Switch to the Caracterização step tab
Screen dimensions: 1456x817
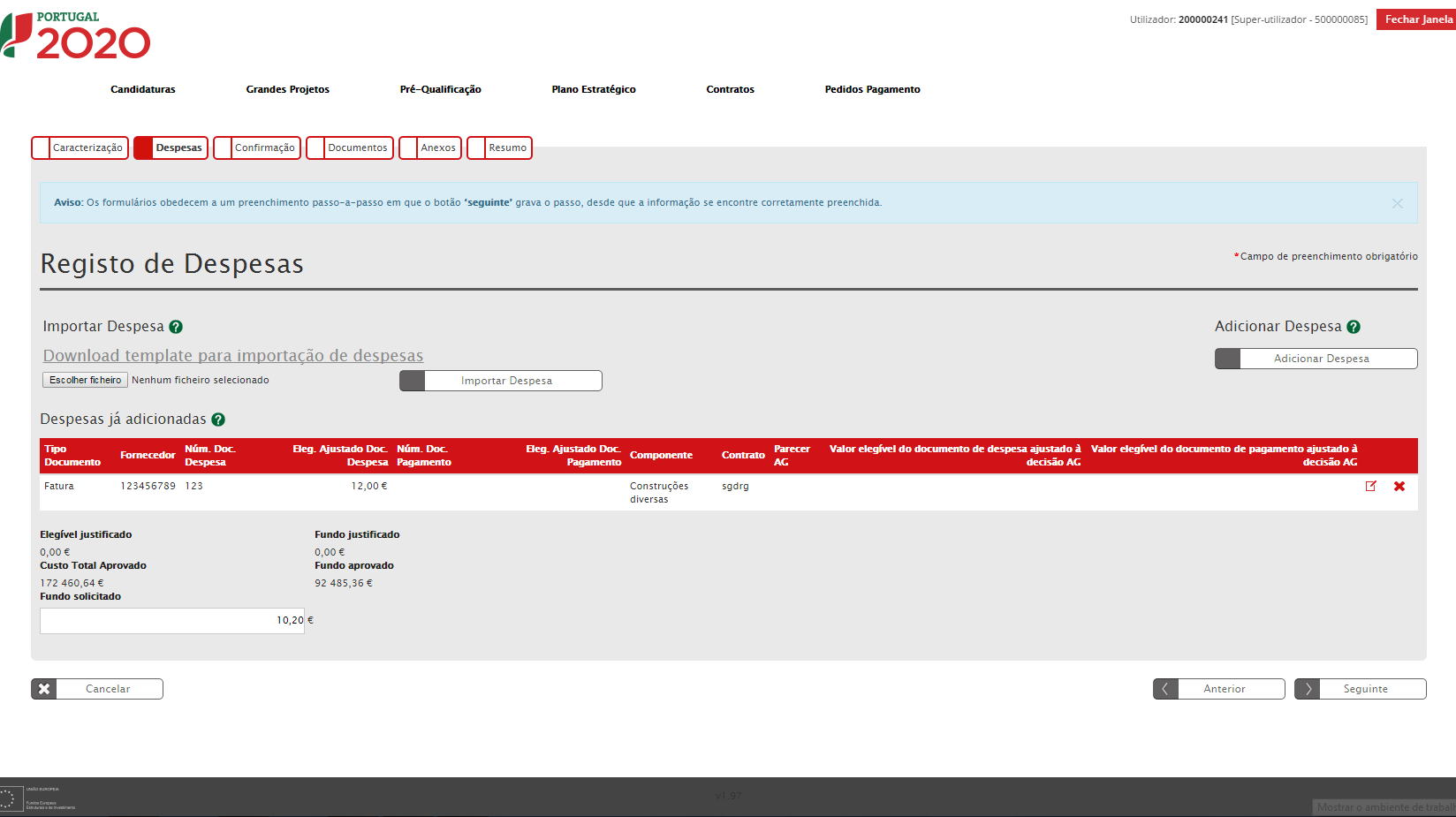pos(80,148)
